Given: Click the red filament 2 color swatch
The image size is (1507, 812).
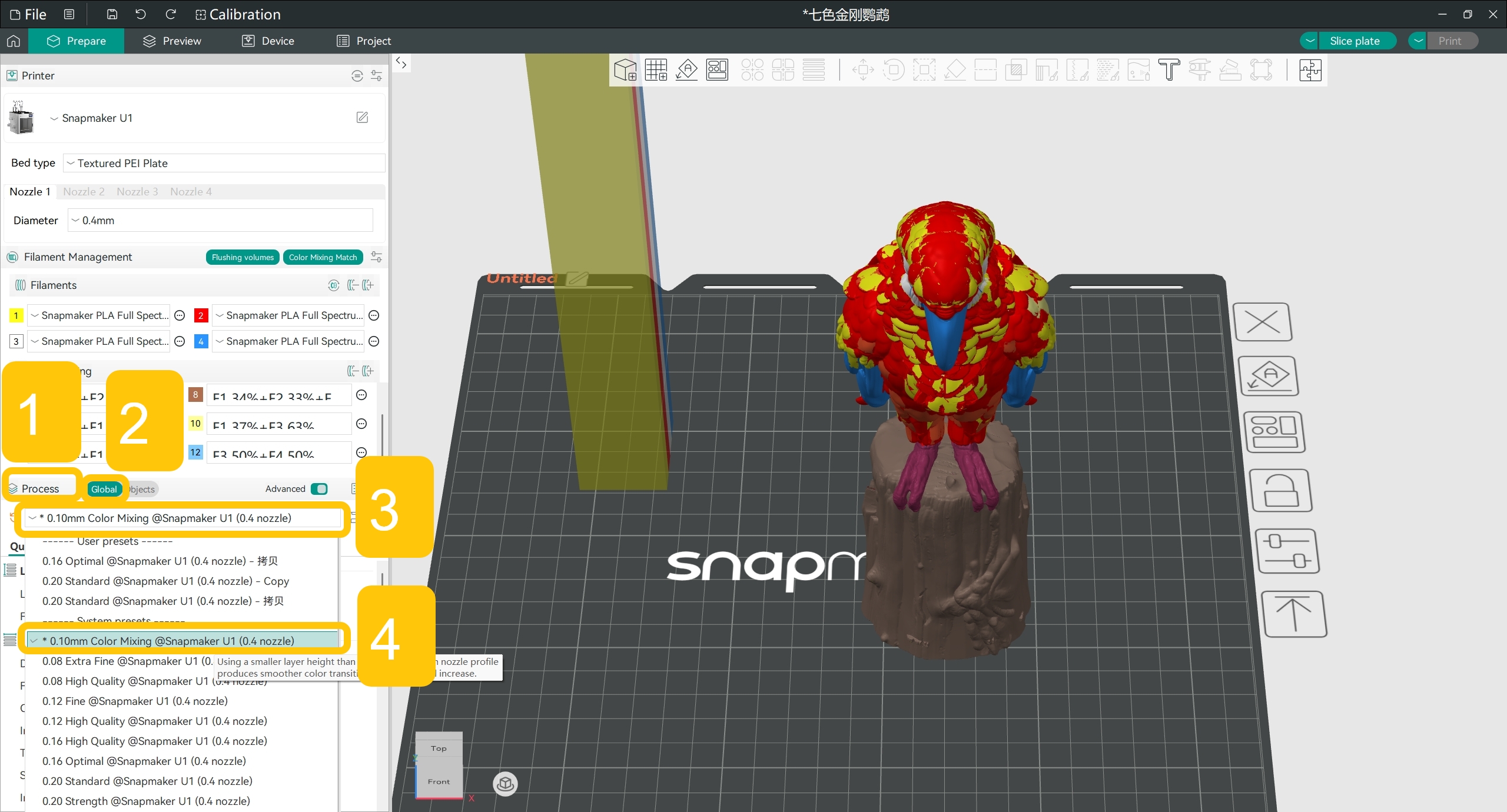Looking at the screenshot, I should coord(201,316).
